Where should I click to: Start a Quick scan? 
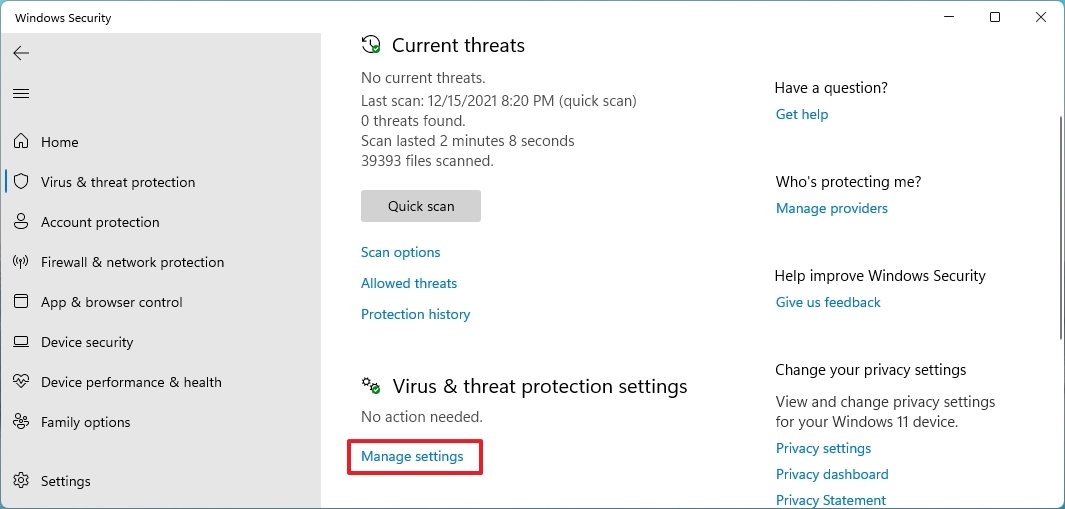pos(421,206)
